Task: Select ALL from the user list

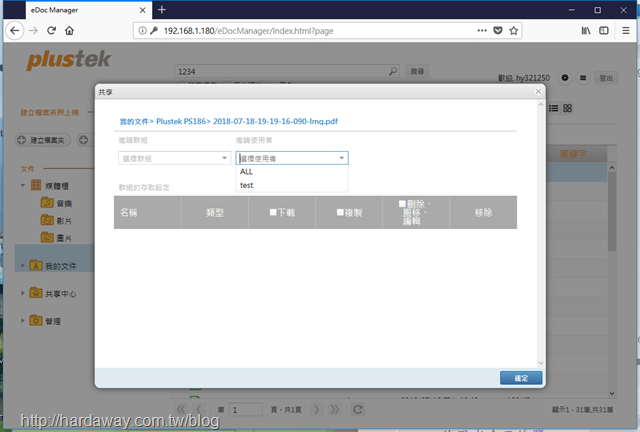Action: coord(292,171)
